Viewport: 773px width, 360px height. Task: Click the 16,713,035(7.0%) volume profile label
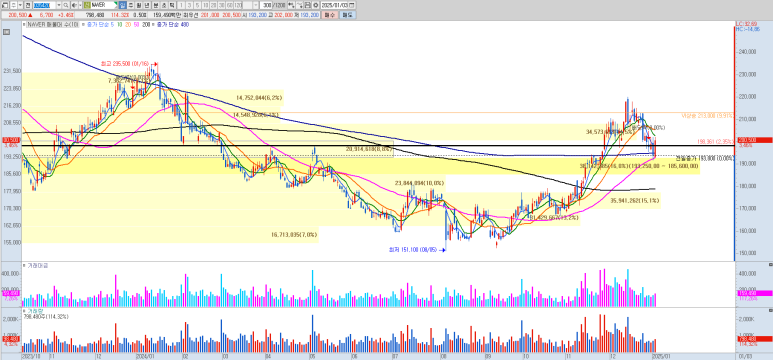click(x=294, y=235)
